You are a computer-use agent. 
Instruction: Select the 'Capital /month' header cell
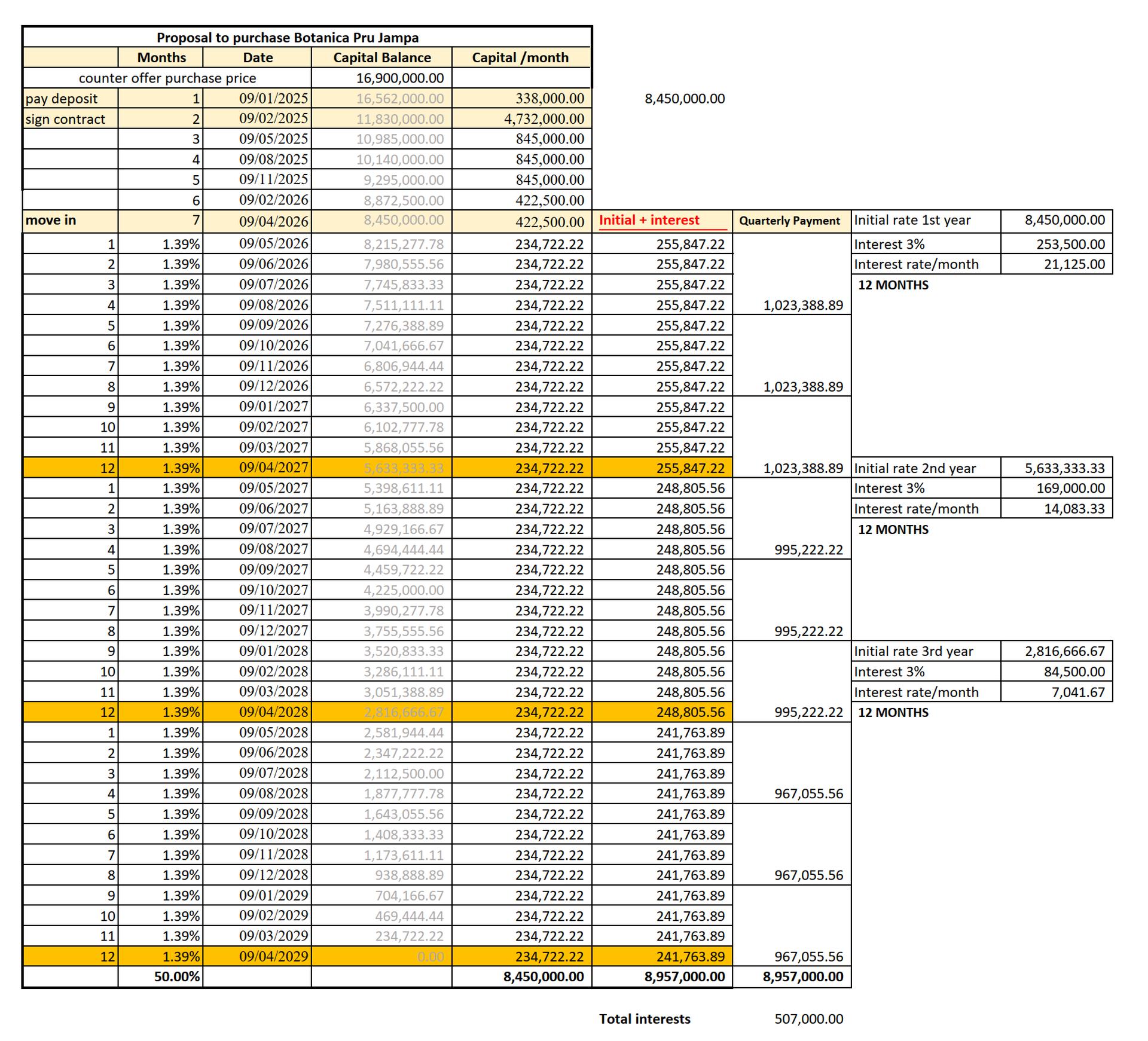pos(520,57)
